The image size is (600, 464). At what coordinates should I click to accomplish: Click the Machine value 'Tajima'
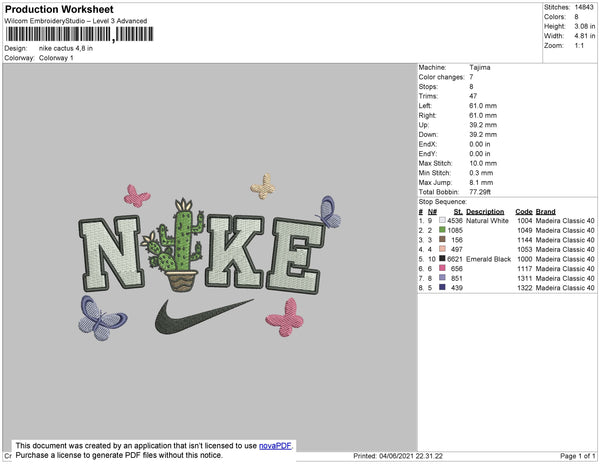(480, 67)
